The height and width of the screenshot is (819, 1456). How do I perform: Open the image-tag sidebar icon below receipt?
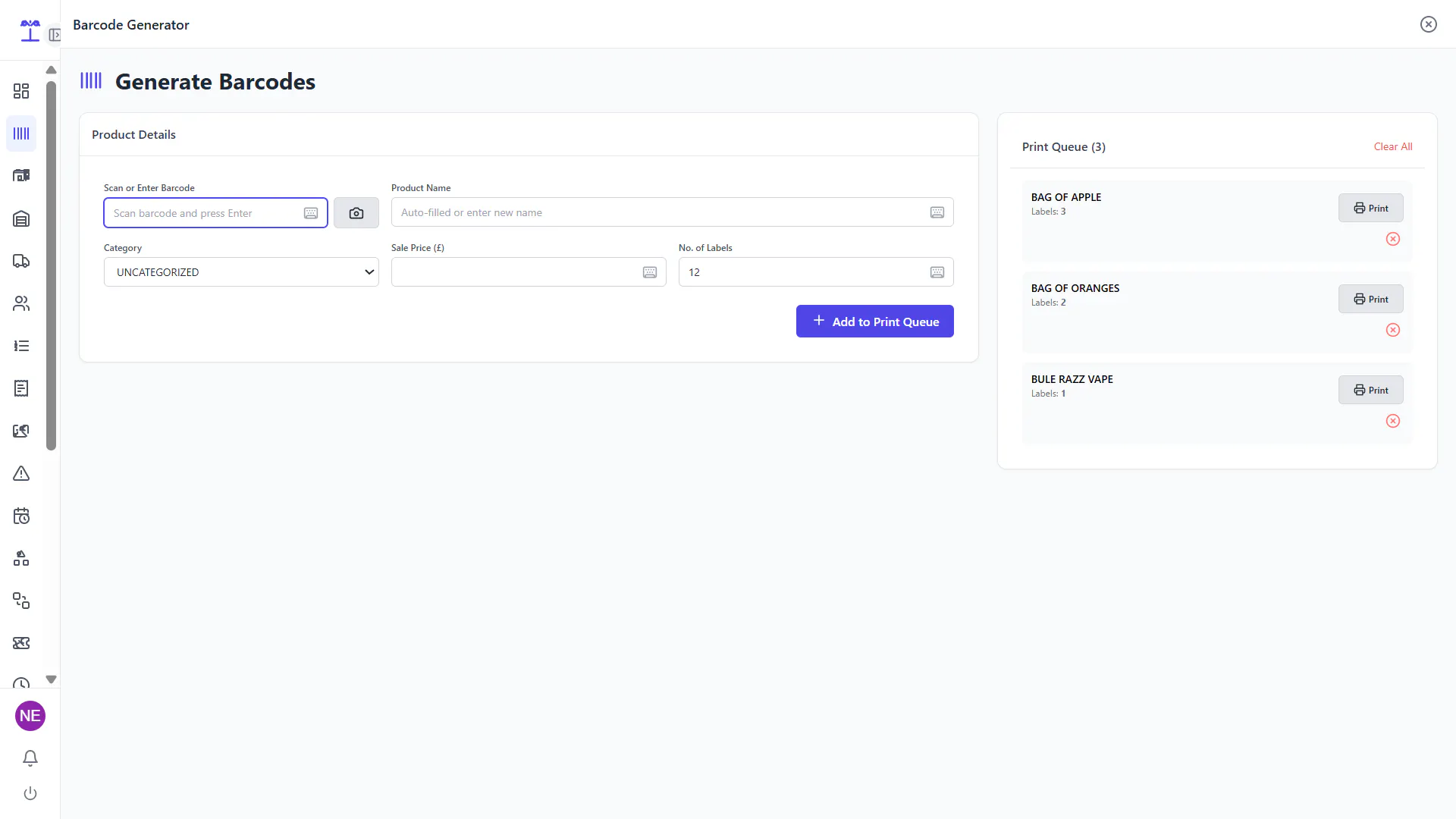pos(21,431)
